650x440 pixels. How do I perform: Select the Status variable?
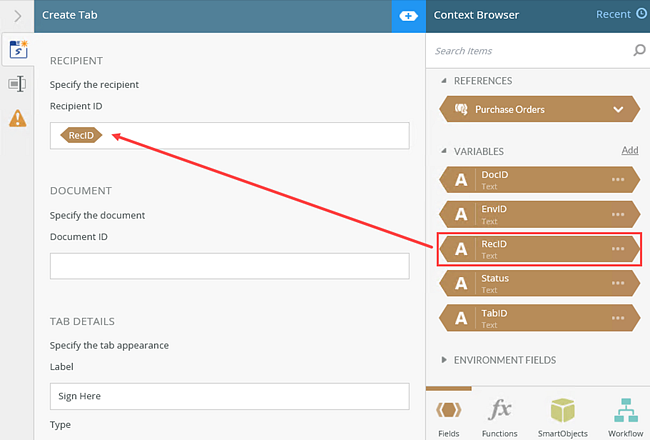530,284
